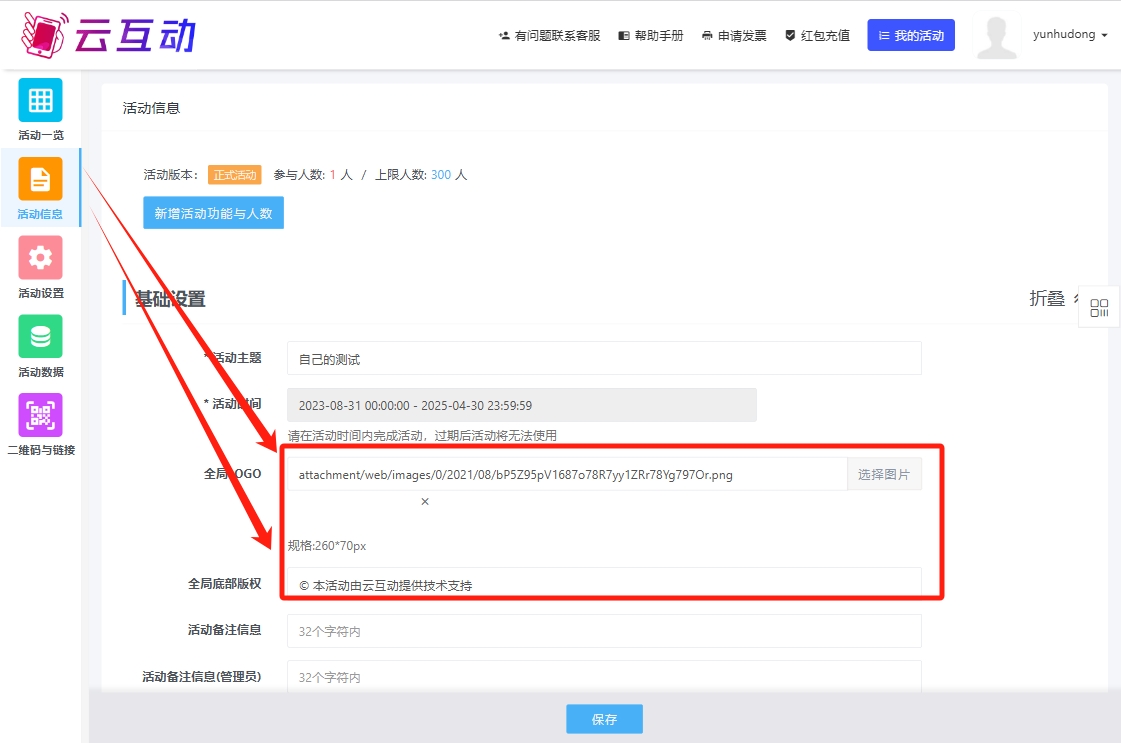Click the 活动主题 input field
Screen dimensions: 1121x743
tap(603, 359)
